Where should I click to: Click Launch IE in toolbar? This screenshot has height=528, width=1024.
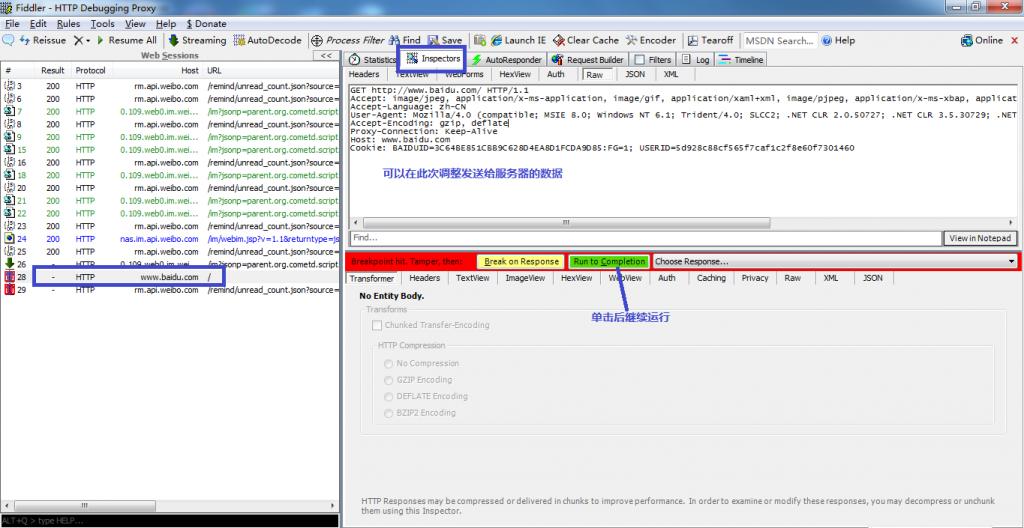(x=519, y=41)
